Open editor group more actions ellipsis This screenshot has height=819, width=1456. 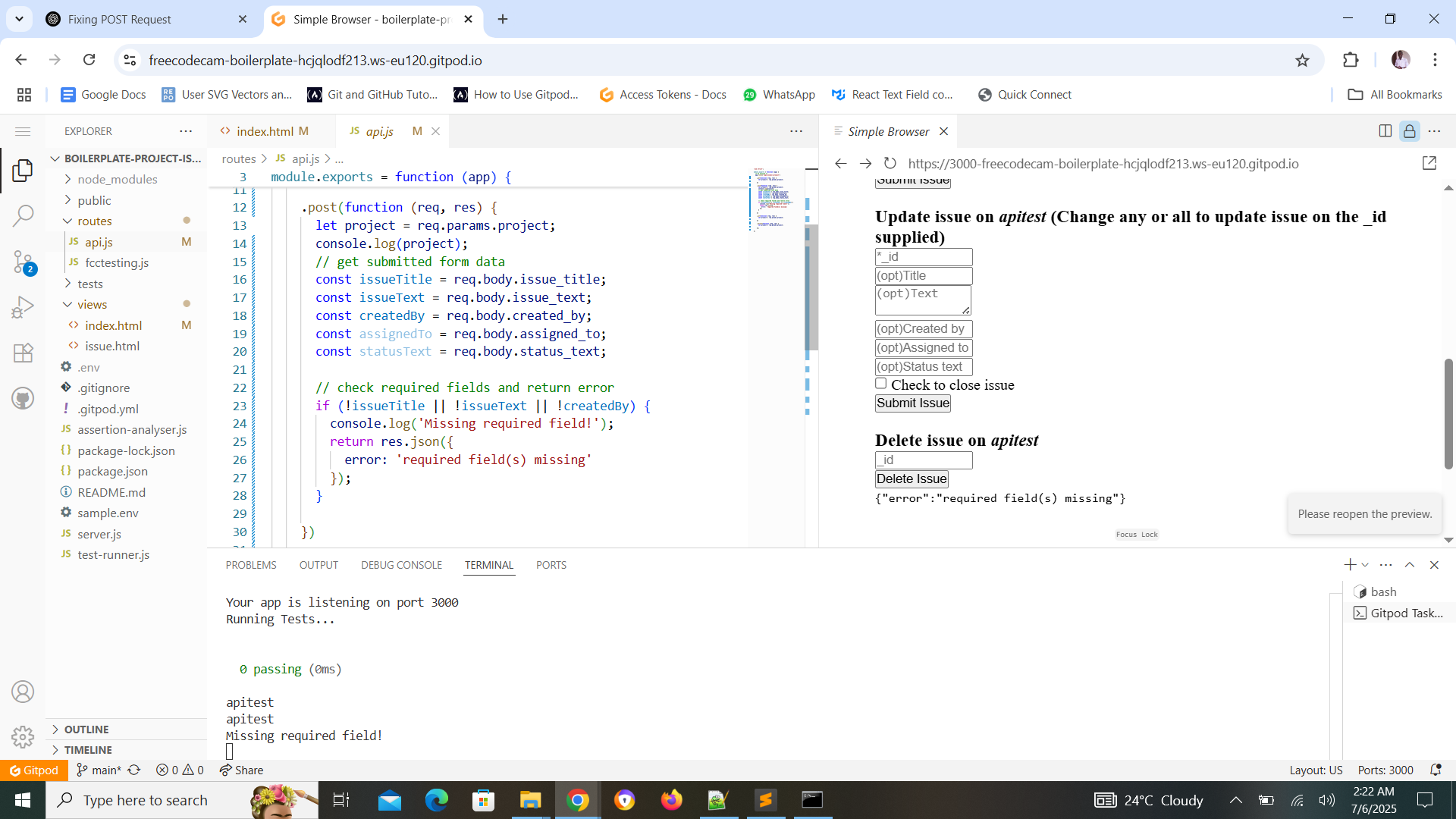[796, 131]
